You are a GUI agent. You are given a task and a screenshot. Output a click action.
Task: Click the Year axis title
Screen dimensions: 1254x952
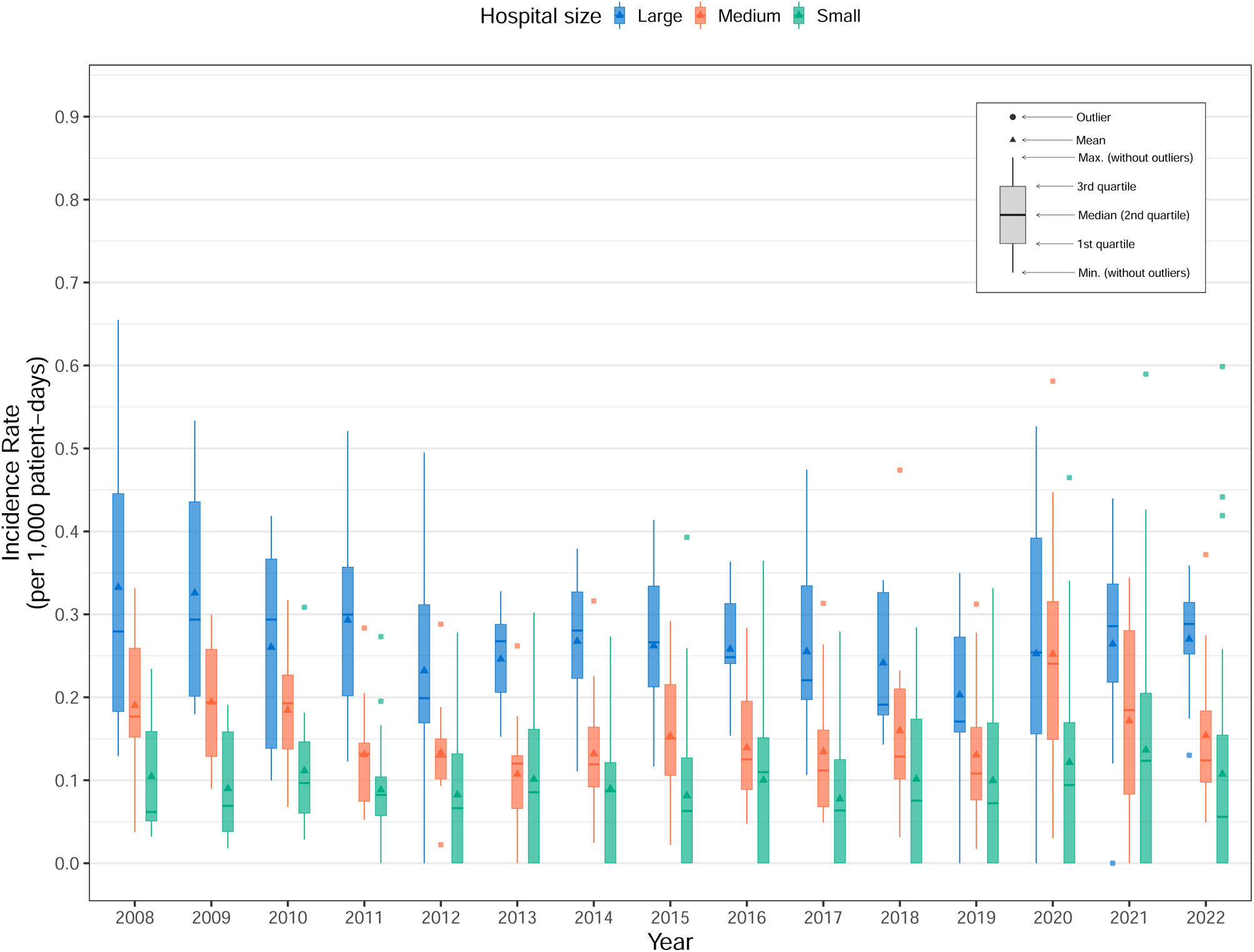point(670,941)
